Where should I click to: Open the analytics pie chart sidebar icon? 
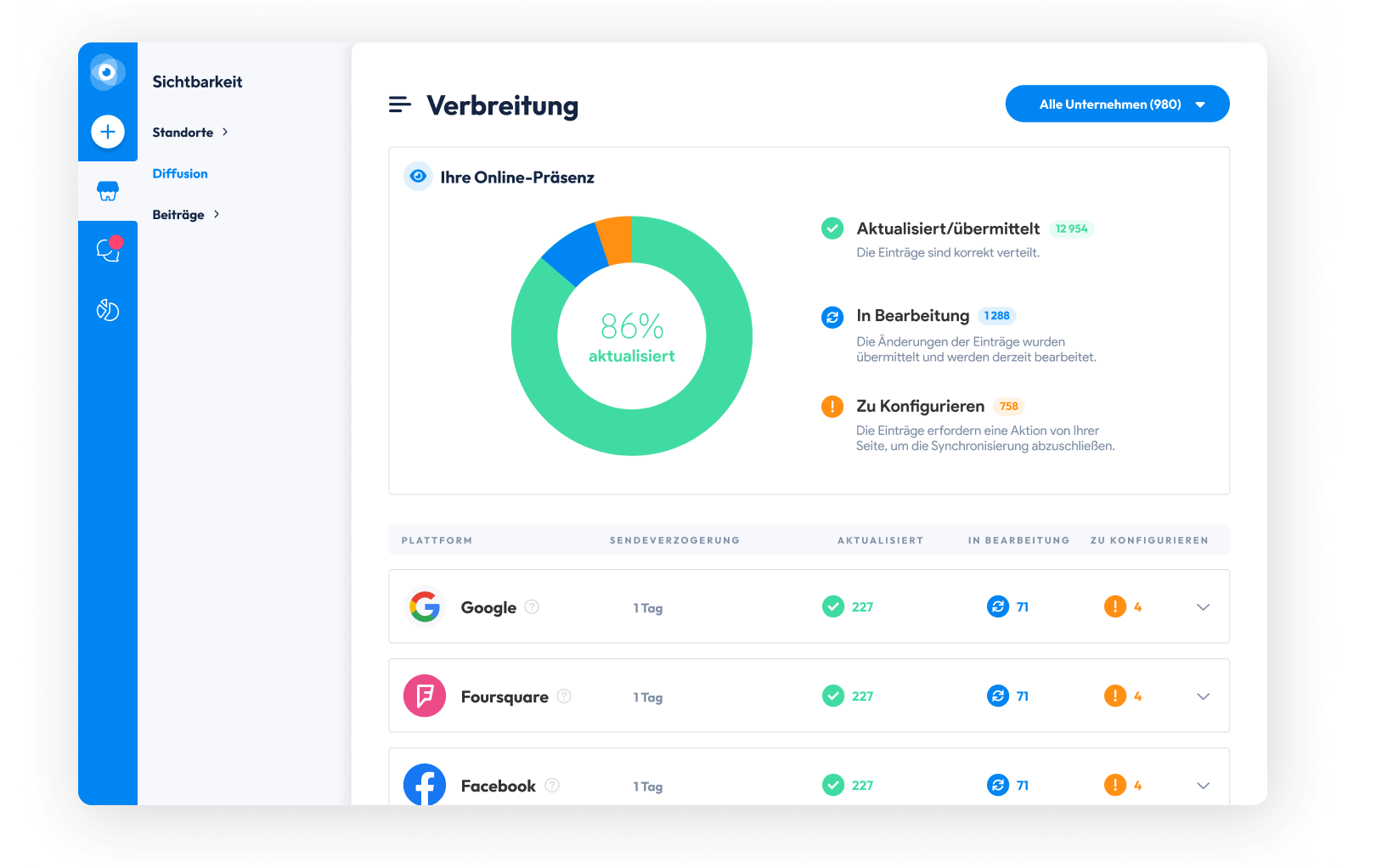tap(108, 310)
